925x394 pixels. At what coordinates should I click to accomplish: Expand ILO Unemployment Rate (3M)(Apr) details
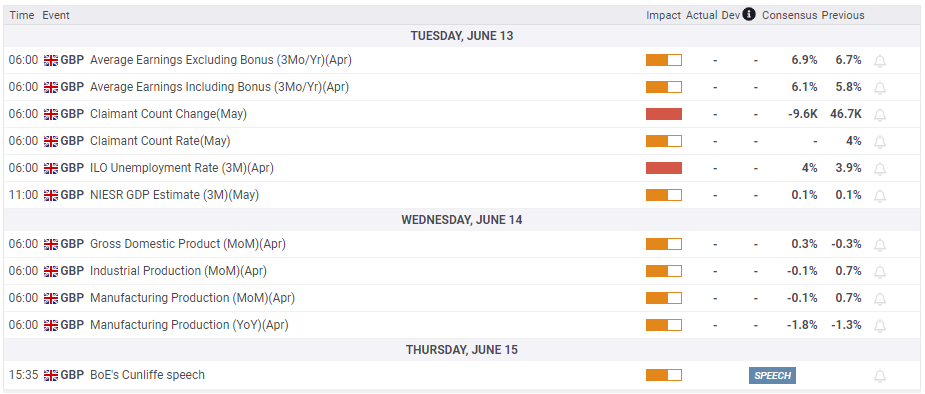[462, 168]
